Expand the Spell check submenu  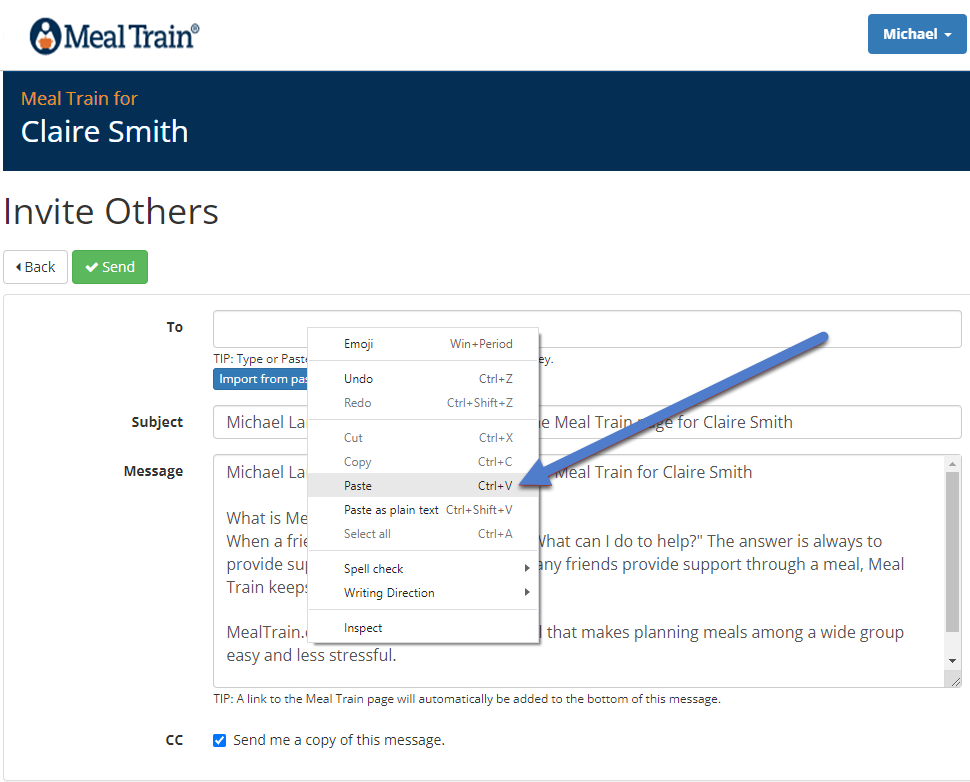point(423,569)
